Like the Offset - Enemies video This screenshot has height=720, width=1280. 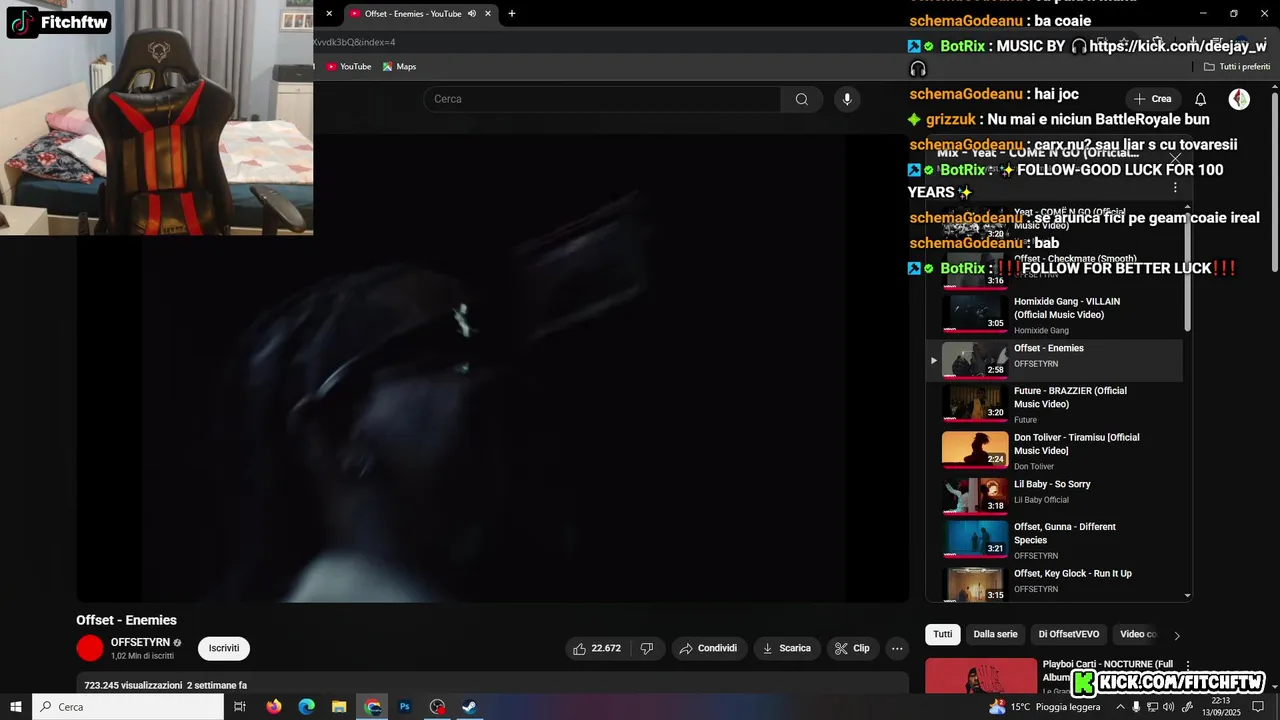tap(596, 648)
